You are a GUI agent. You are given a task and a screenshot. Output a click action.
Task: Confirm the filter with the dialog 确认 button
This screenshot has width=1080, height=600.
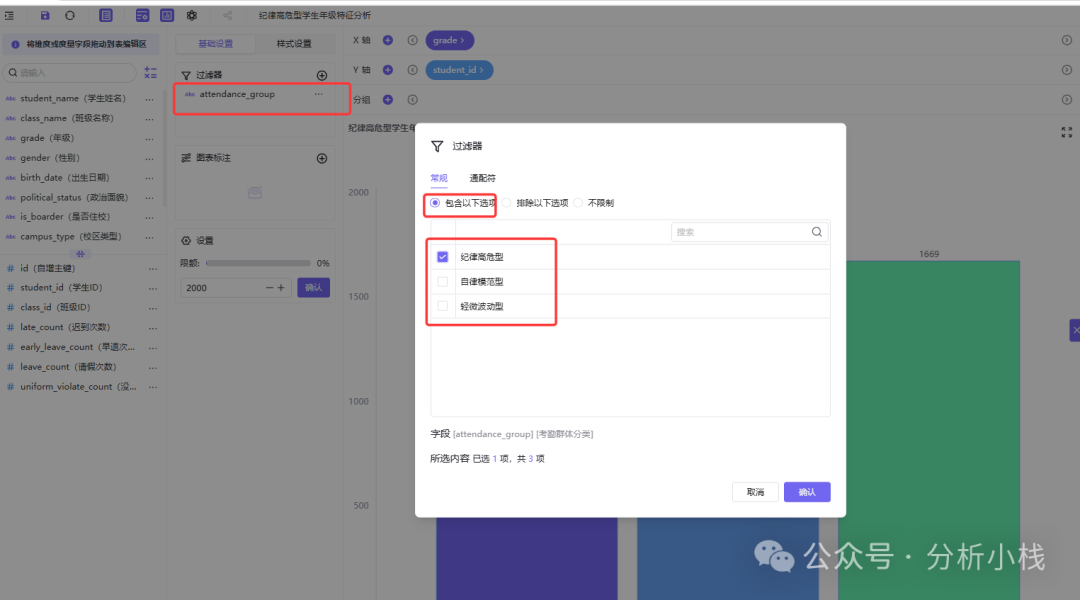pyautogui.click(x=807, y=492)
